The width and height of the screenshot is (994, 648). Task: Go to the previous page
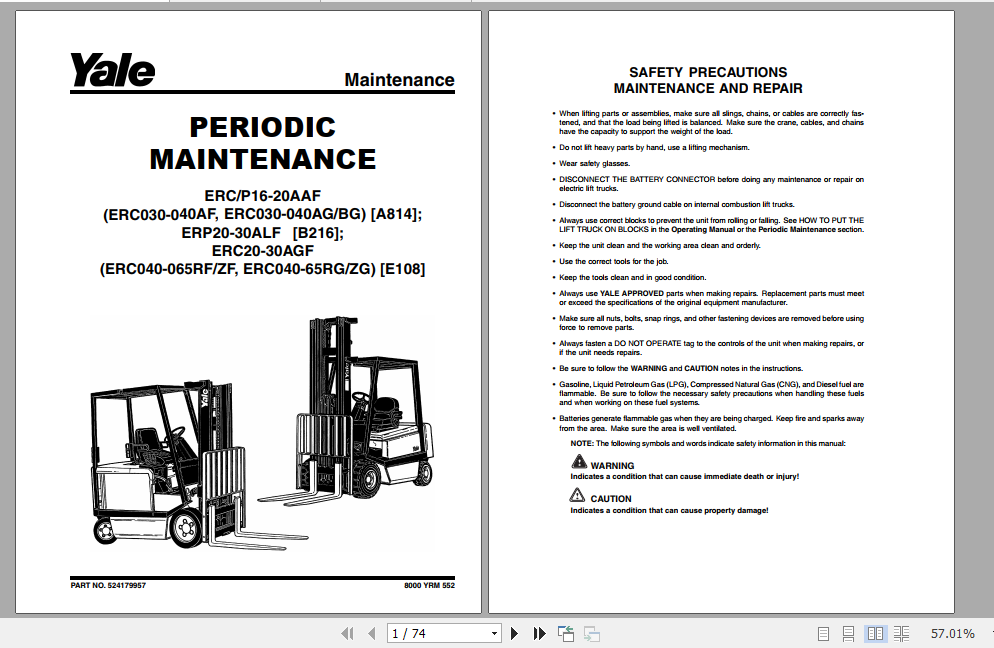pyautogui.click(x=372, y=633)
